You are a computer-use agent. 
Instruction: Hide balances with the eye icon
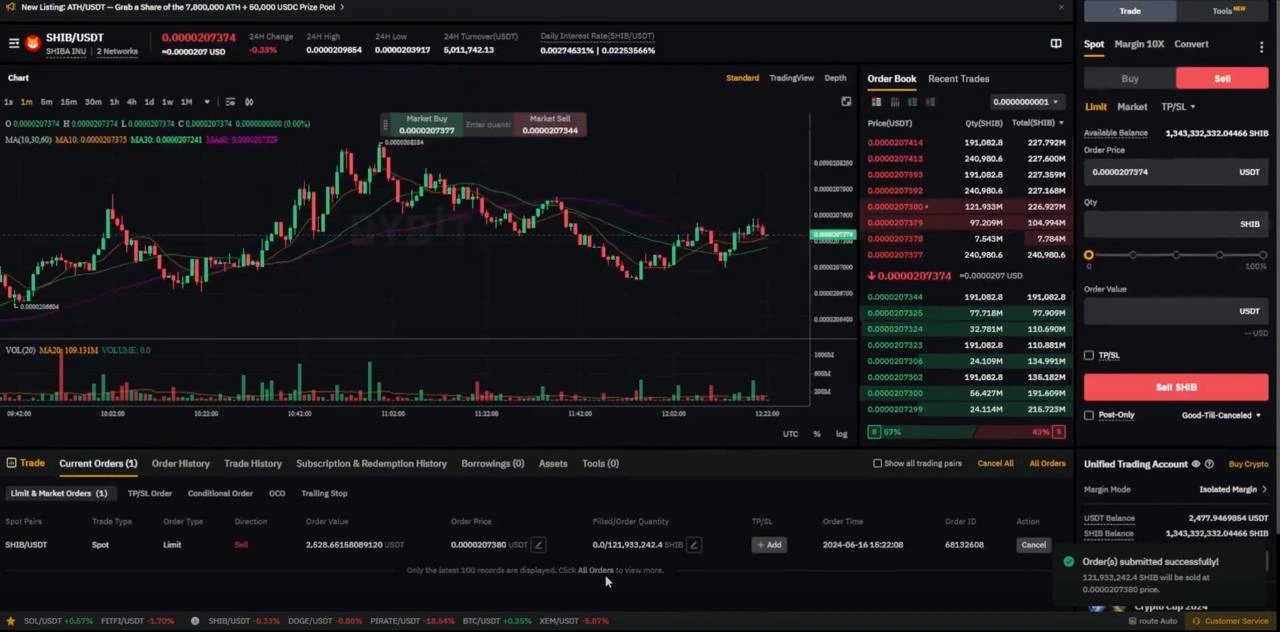click(x=1196, y=464)
